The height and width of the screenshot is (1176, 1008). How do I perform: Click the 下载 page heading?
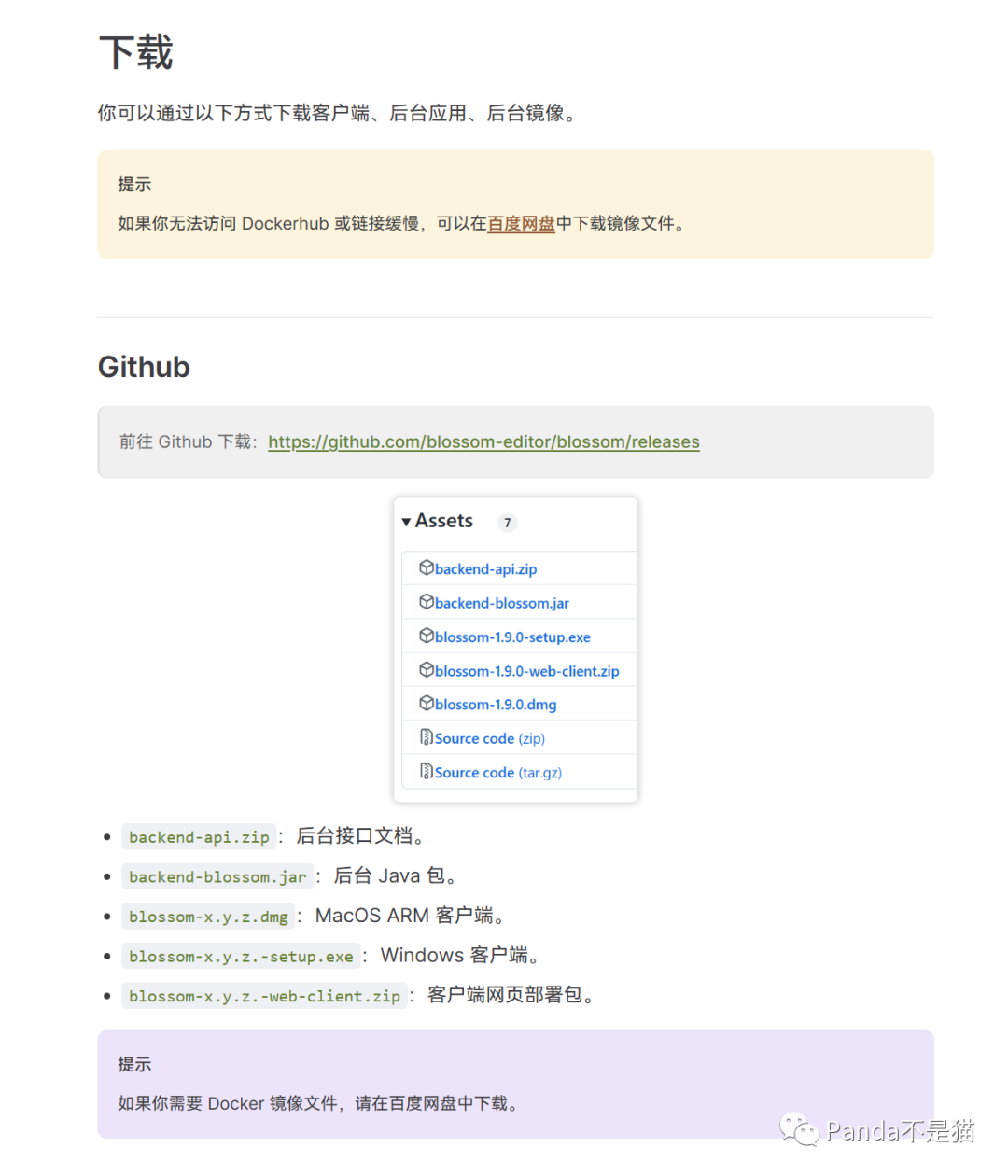[136, 52]
